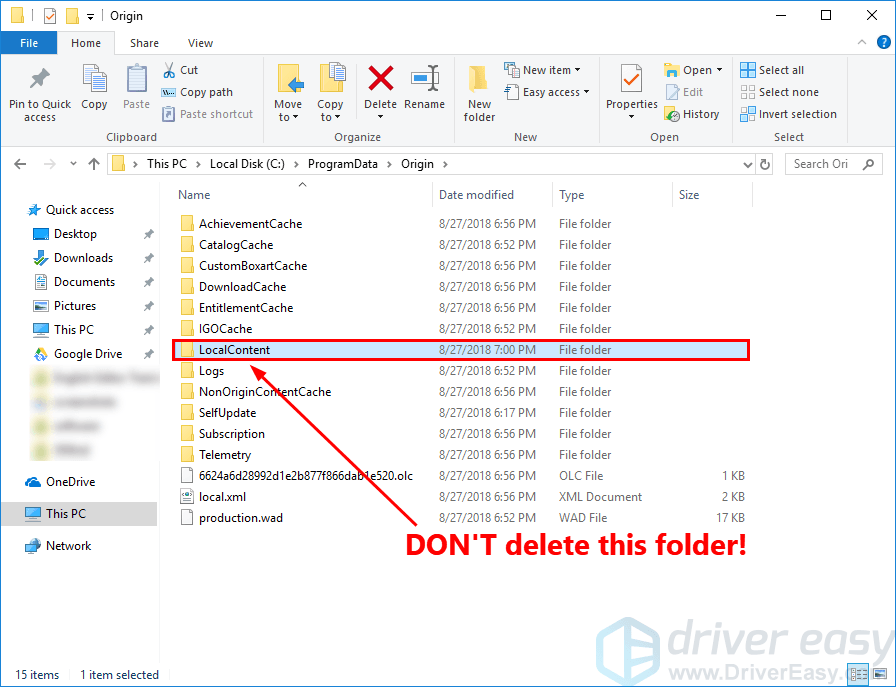Viewport: 896px width, 687px height.
Task: Click This PC in address breadcrumb
Action: 167,164
